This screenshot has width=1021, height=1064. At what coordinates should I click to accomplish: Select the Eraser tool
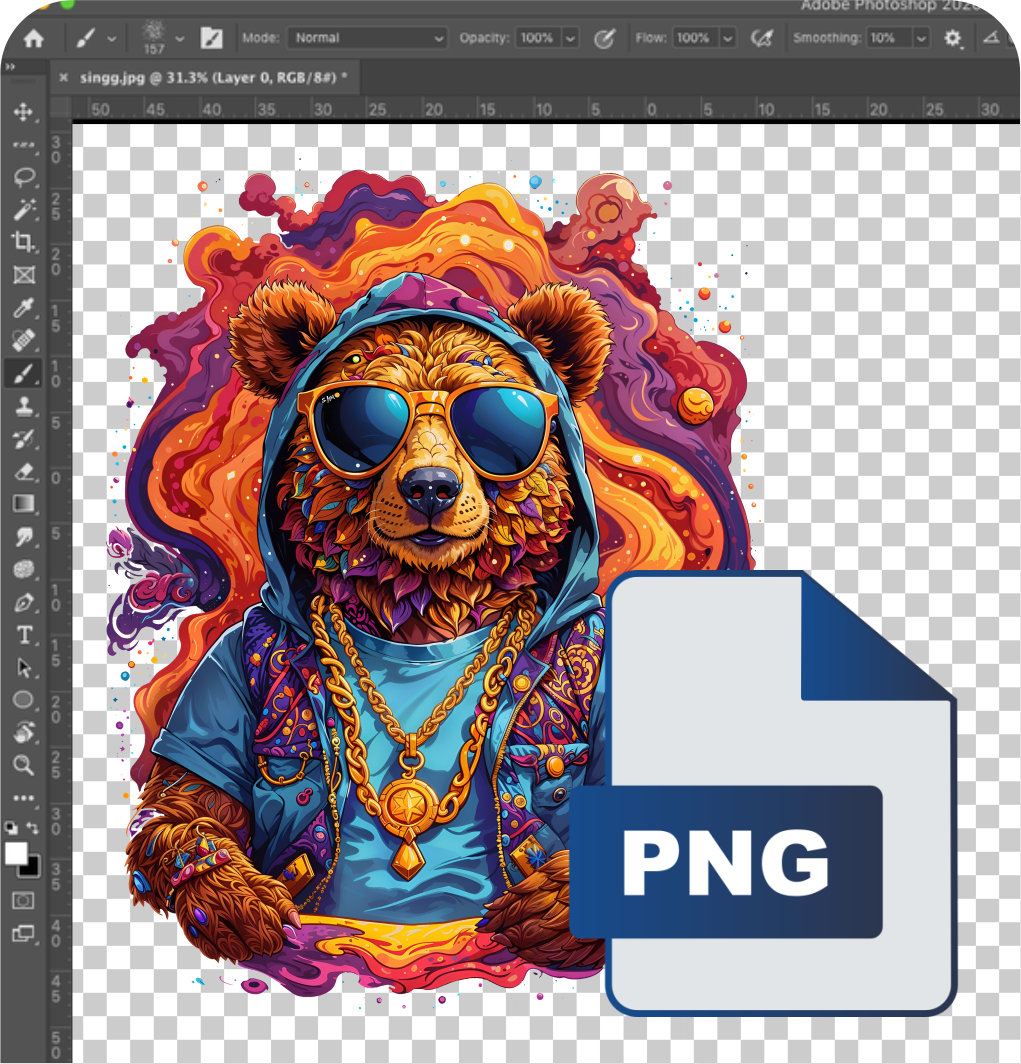pyautogui.click(x=24, y=471)
